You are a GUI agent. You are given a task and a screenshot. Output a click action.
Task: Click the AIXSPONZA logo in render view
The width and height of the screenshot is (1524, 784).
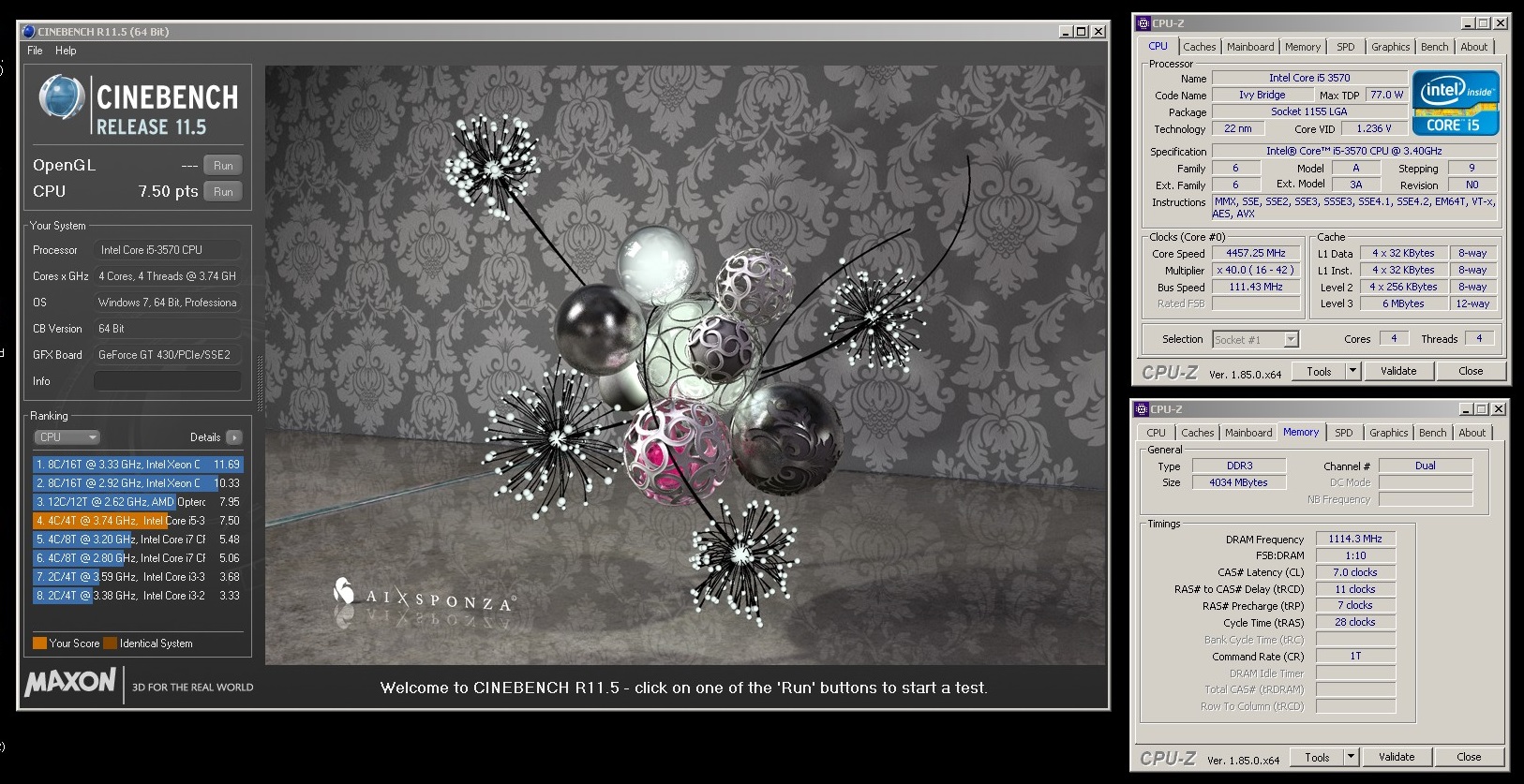(x=424, y=596)
